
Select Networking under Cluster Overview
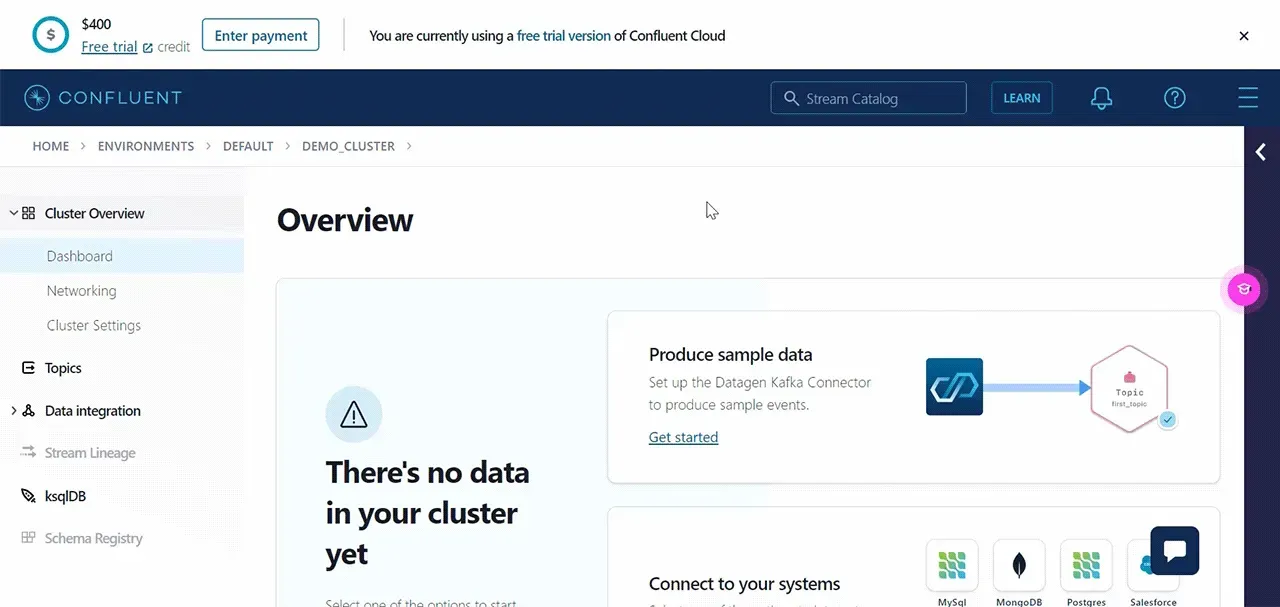click(x=81, y=291)
